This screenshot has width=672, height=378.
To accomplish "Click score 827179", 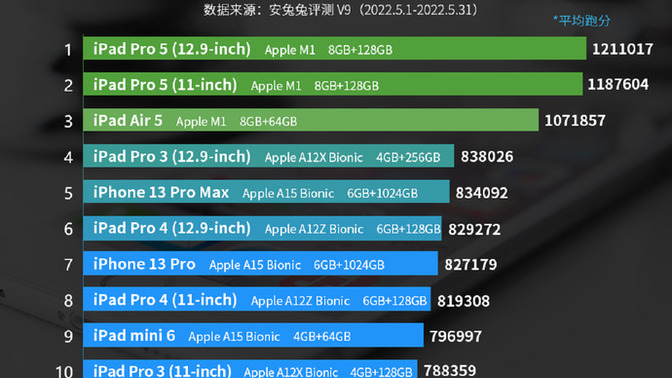I will pos(471,264).
